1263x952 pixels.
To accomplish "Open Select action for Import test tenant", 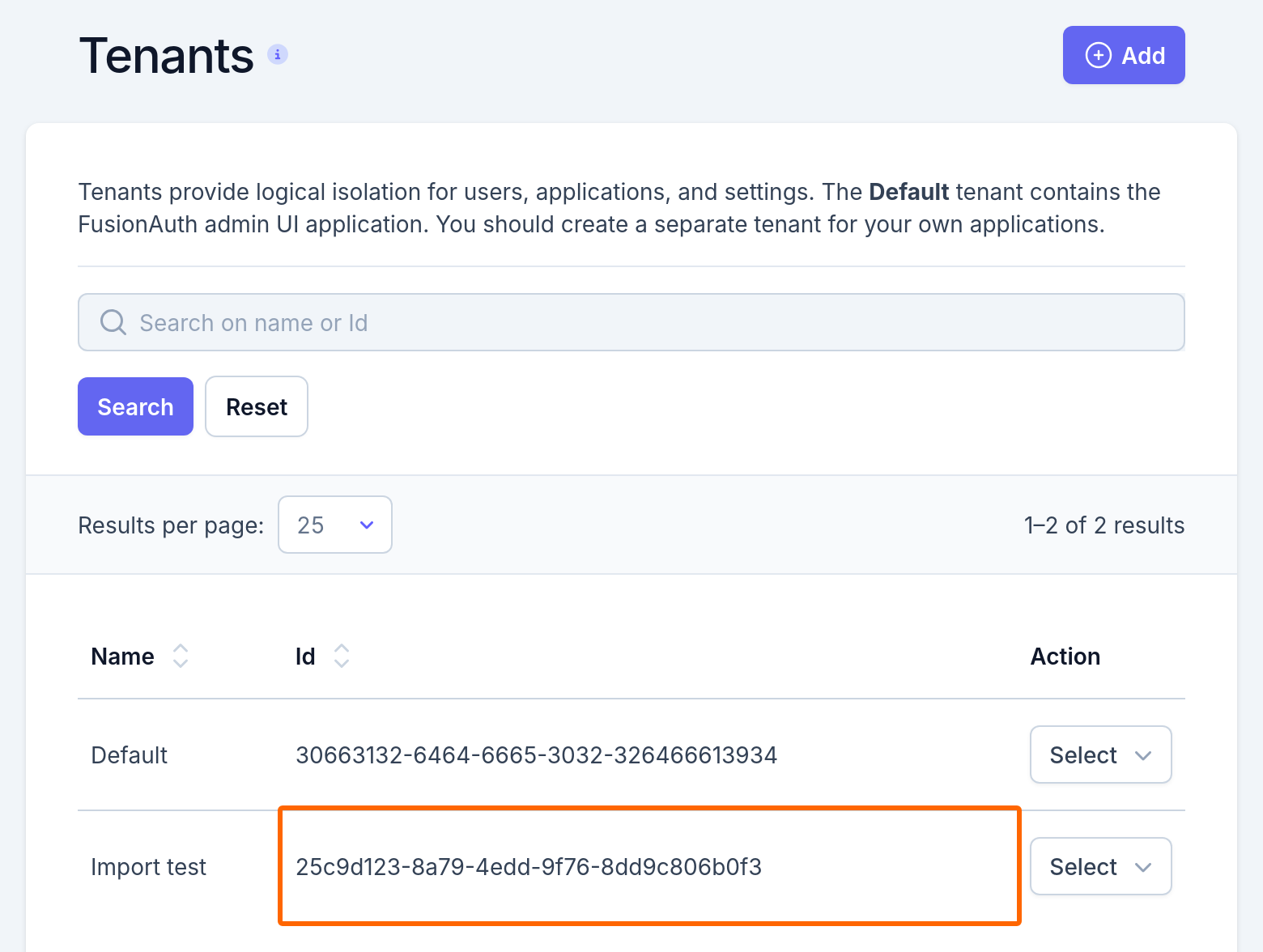I will pyautogui.click(x=1101, y=866).
